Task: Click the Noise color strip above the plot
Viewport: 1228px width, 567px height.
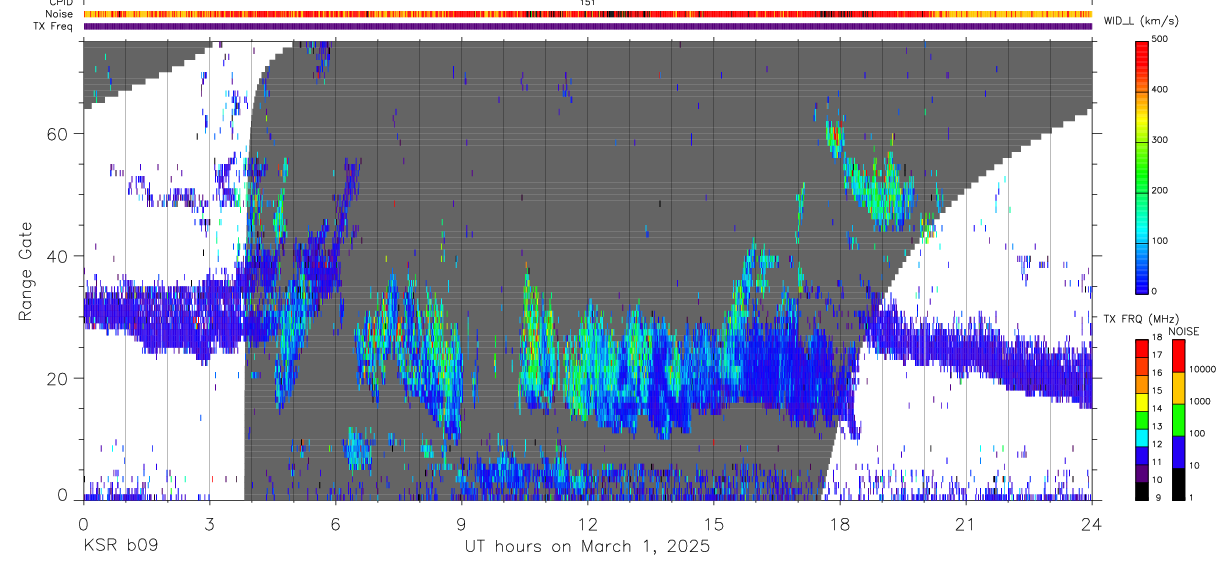Action: click(x=587, y=14)
